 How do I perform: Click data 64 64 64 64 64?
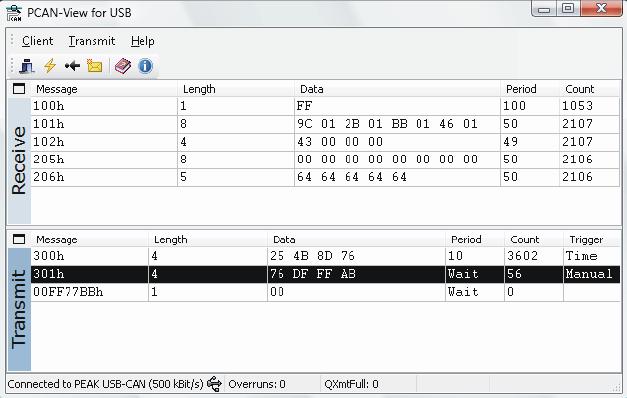click(352, 177)
